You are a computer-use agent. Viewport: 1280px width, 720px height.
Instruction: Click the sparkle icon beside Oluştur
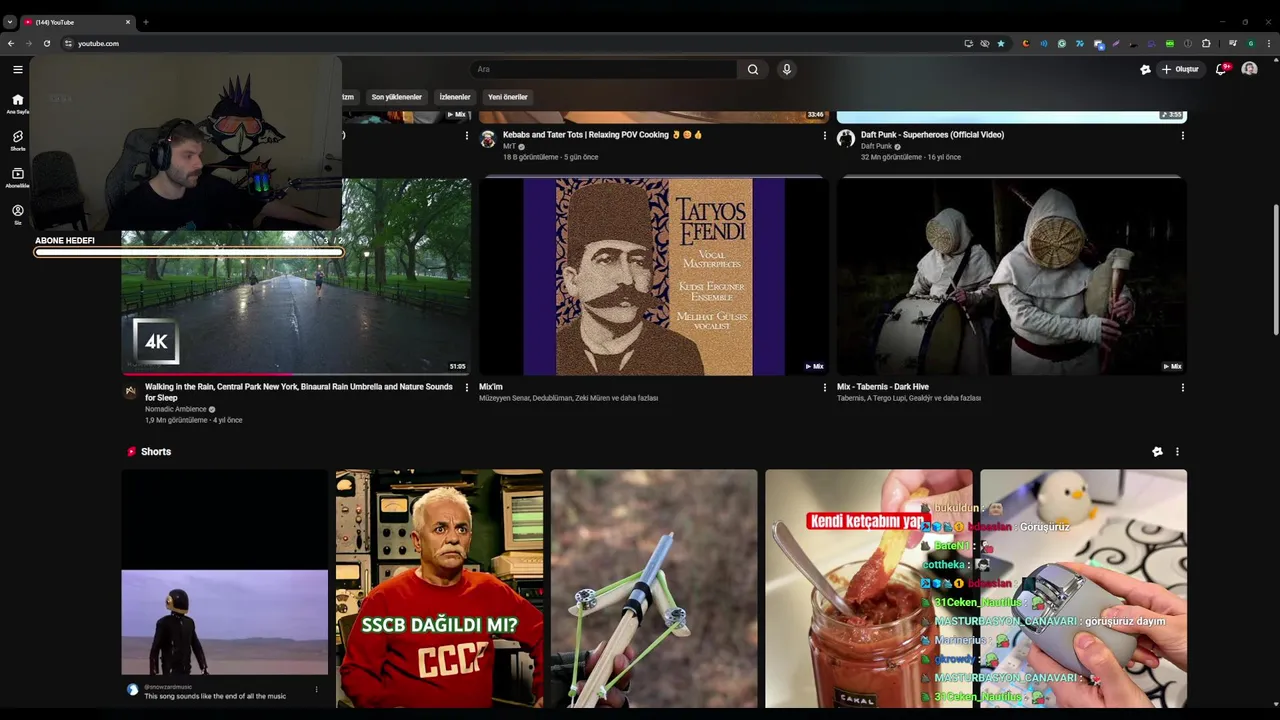[1145, 69]
